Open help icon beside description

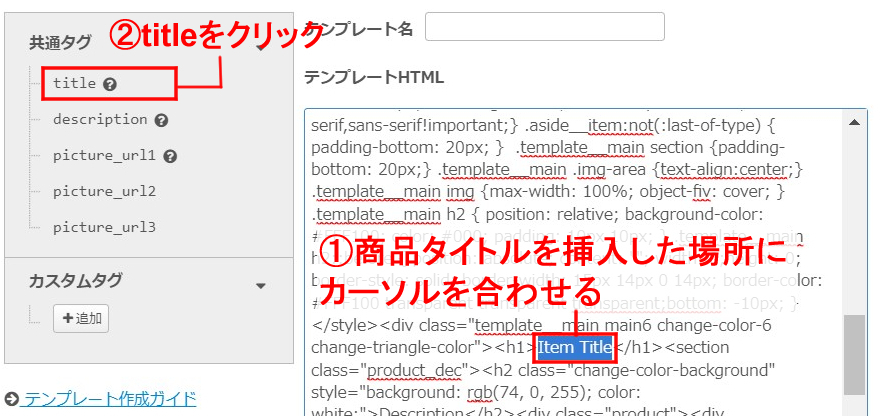(x=161, y=121)
